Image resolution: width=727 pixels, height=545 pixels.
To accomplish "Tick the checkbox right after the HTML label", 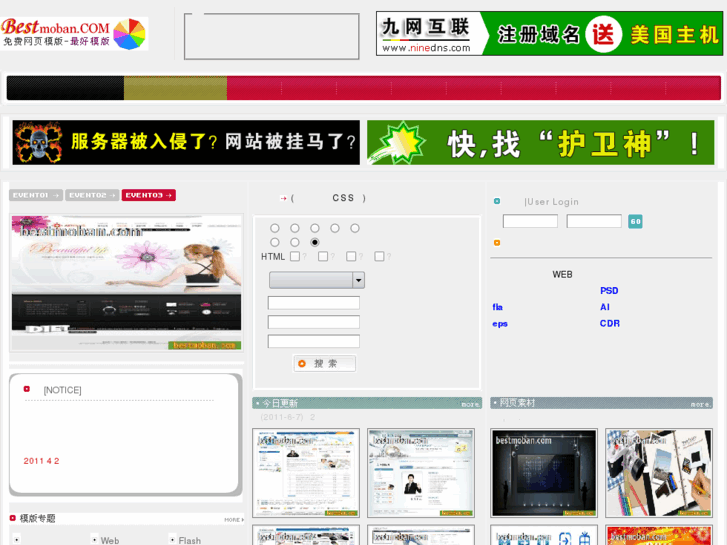I will 295,256.
